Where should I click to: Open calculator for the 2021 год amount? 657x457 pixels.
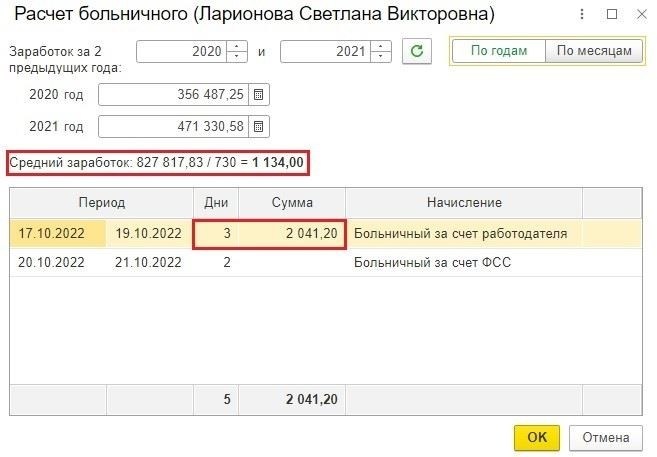258,127
